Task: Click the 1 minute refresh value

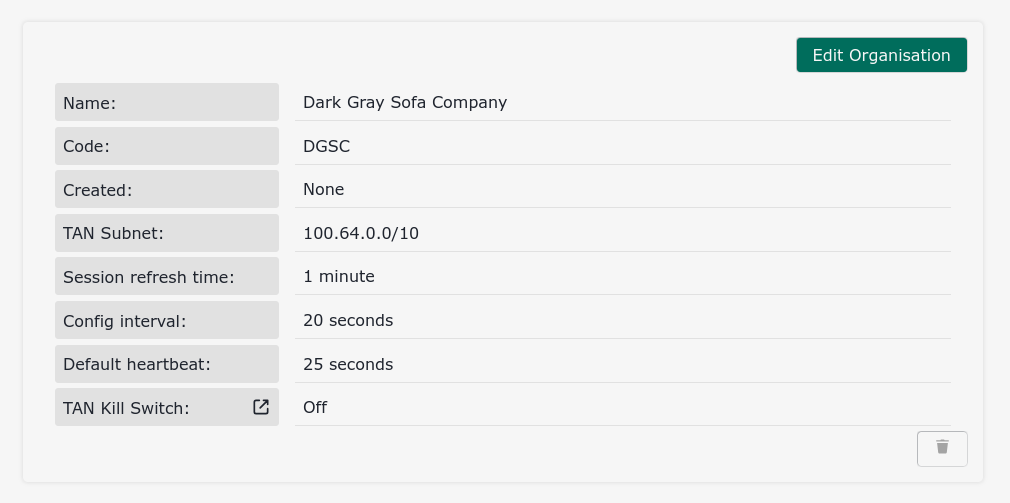Action: [339, 277]
